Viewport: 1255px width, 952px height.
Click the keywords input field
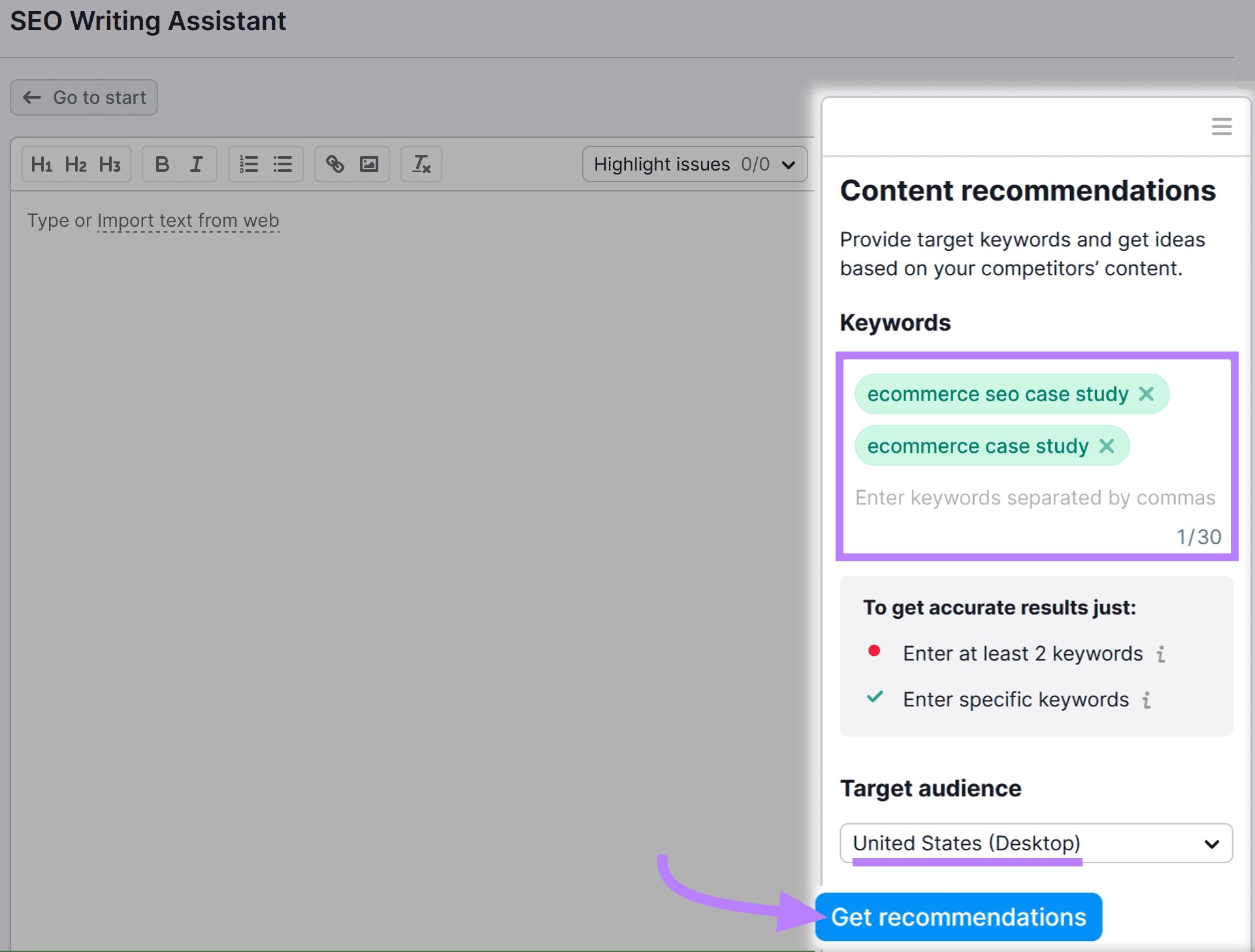pyautogui.click(x=1036, y=497)
